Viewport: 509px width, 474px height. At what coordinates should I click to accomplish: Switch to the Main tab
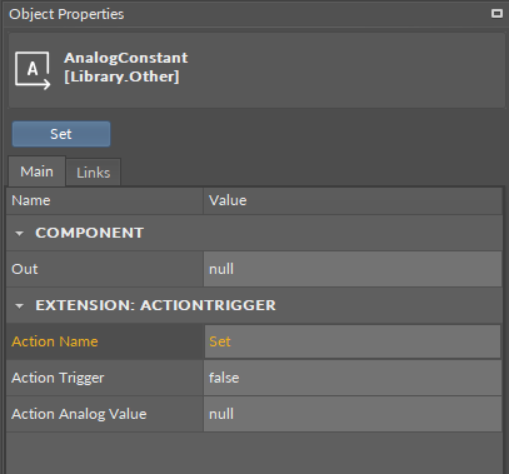(x=37, y=172)
